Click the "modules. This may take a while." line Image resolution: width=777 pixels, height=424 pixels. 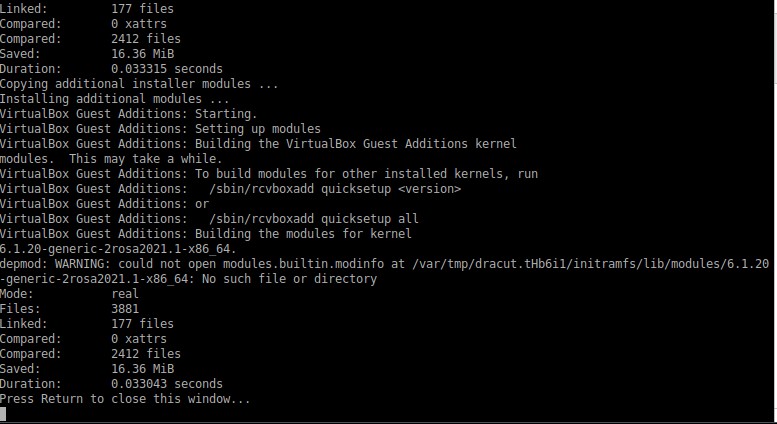(x=111, y=159)
